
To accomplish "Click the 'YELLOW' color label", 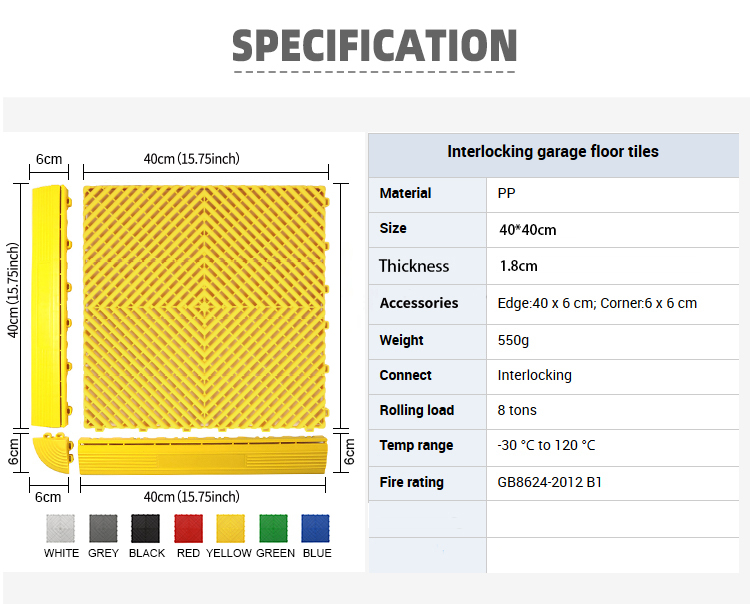I will (229, 553).
